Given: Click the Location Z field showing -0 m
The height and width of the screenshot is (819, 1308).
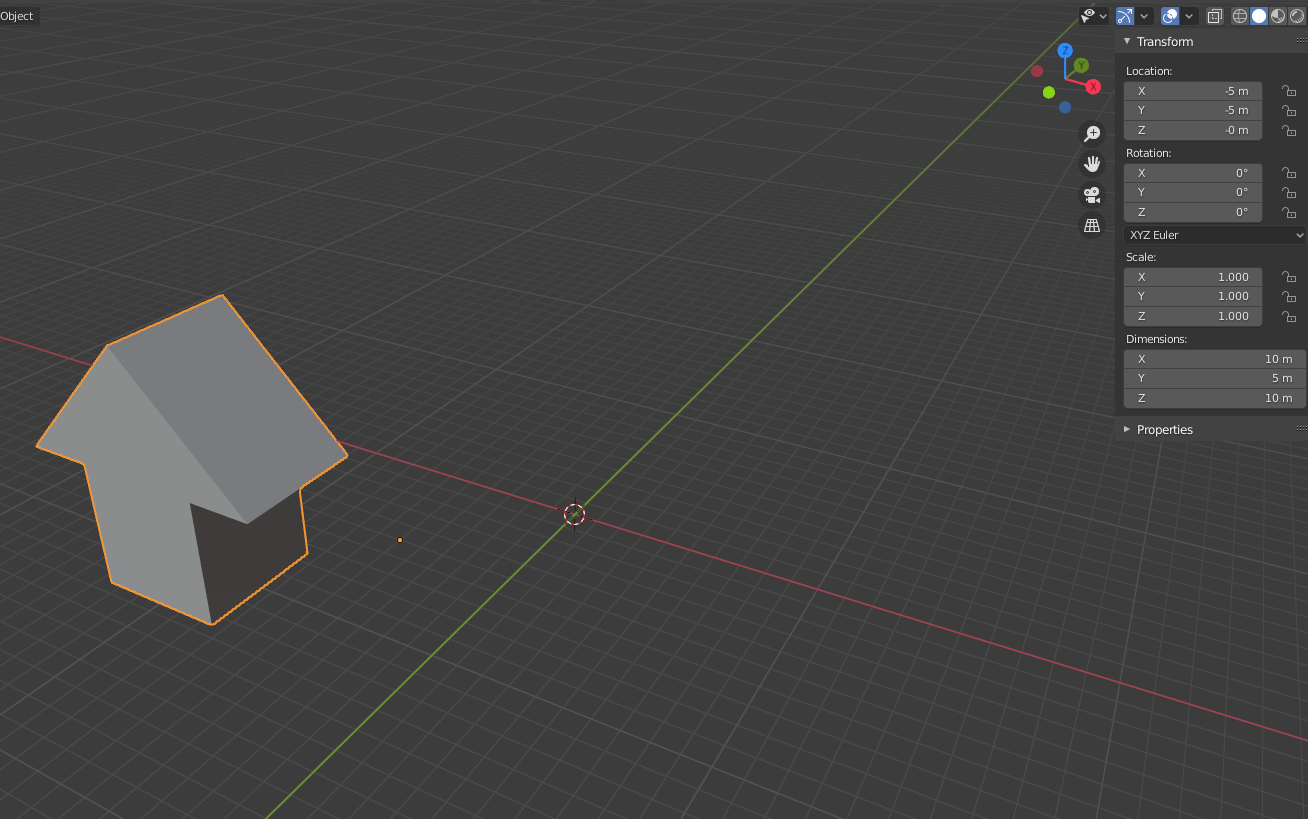Looking at the screenshot, I should tap(1193, 131).
